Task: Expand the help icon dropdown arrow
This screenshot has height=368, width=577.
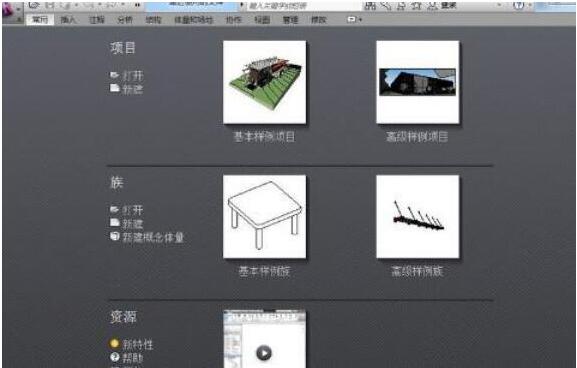Action: (530, 5)
